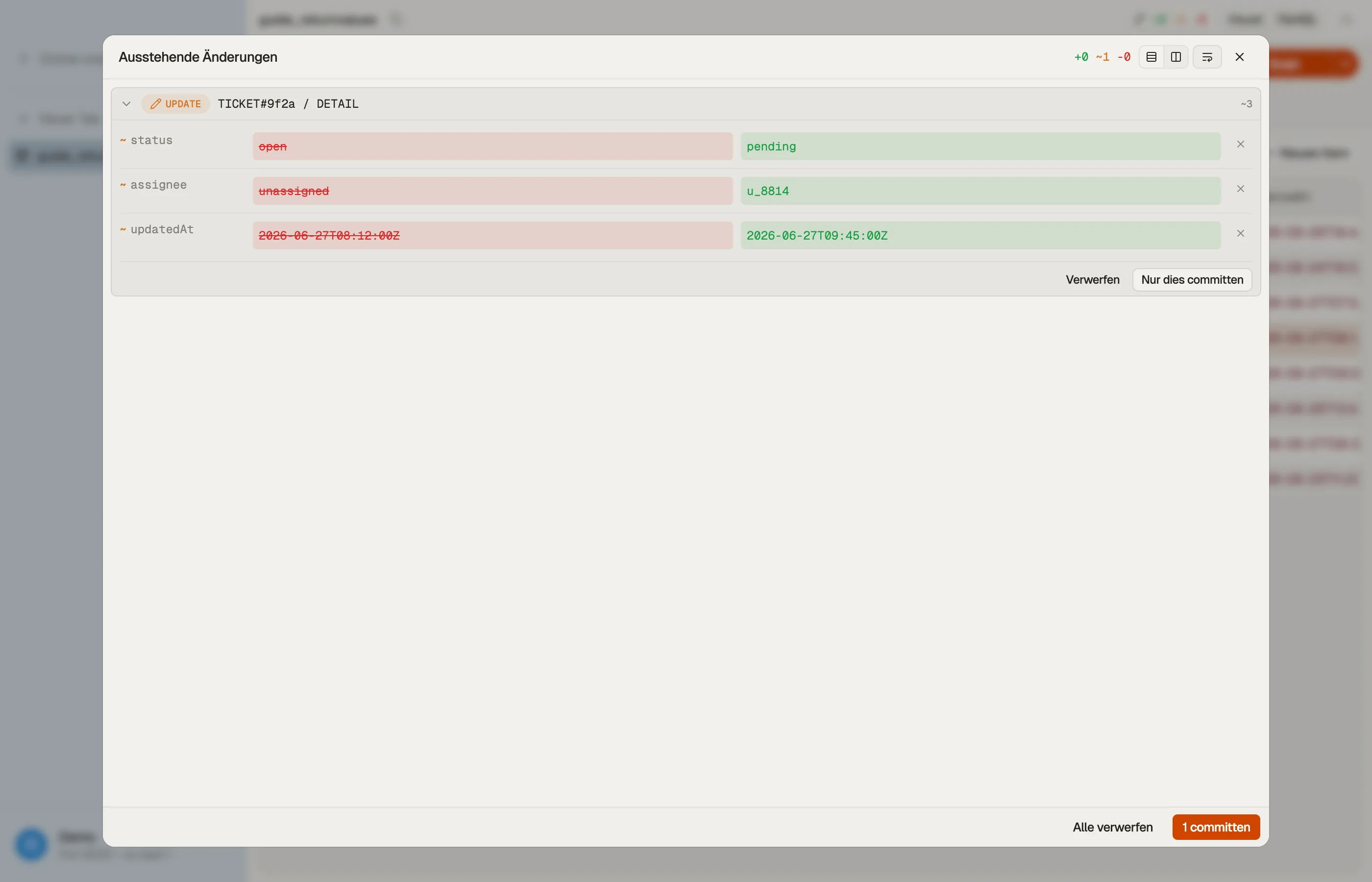Click the +0 added counter
The width and height of the screenshot is (1372, 882).
pyautogui.click(x=1081, y=57)
